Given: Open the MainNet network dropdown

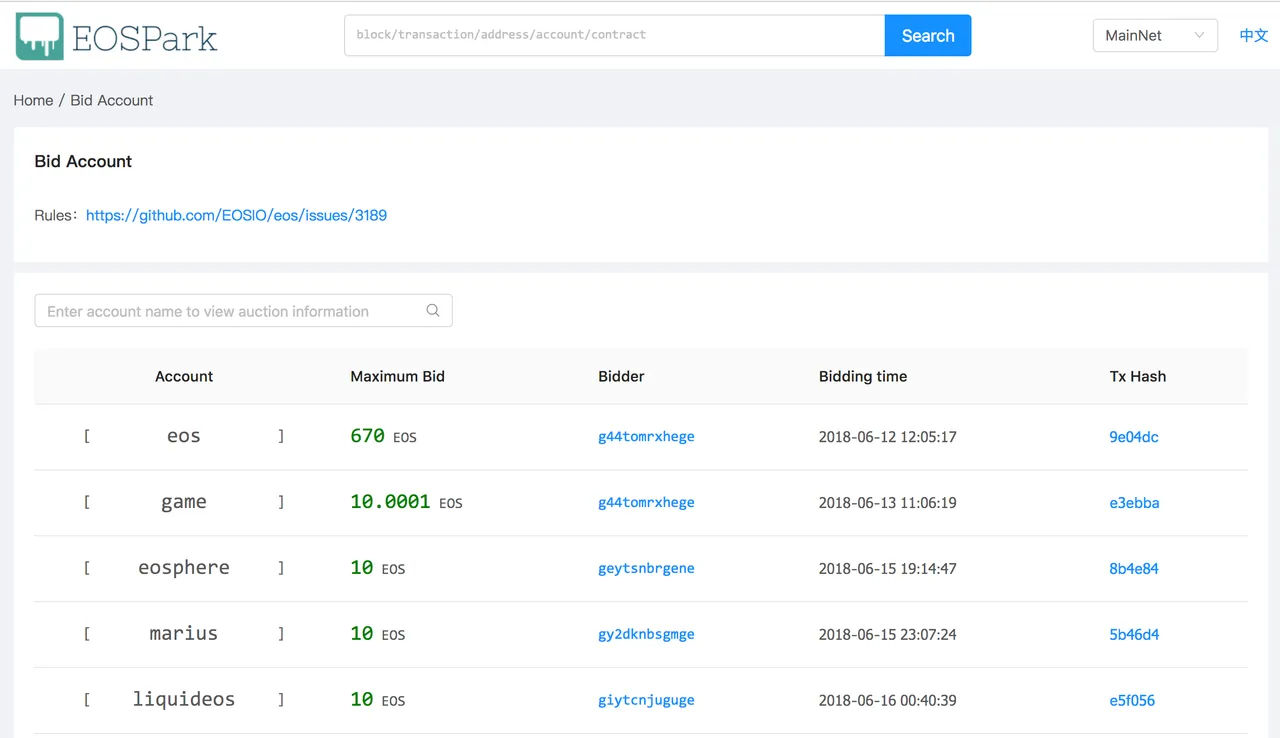Looking at the screenshot, I should point(1155,36).
